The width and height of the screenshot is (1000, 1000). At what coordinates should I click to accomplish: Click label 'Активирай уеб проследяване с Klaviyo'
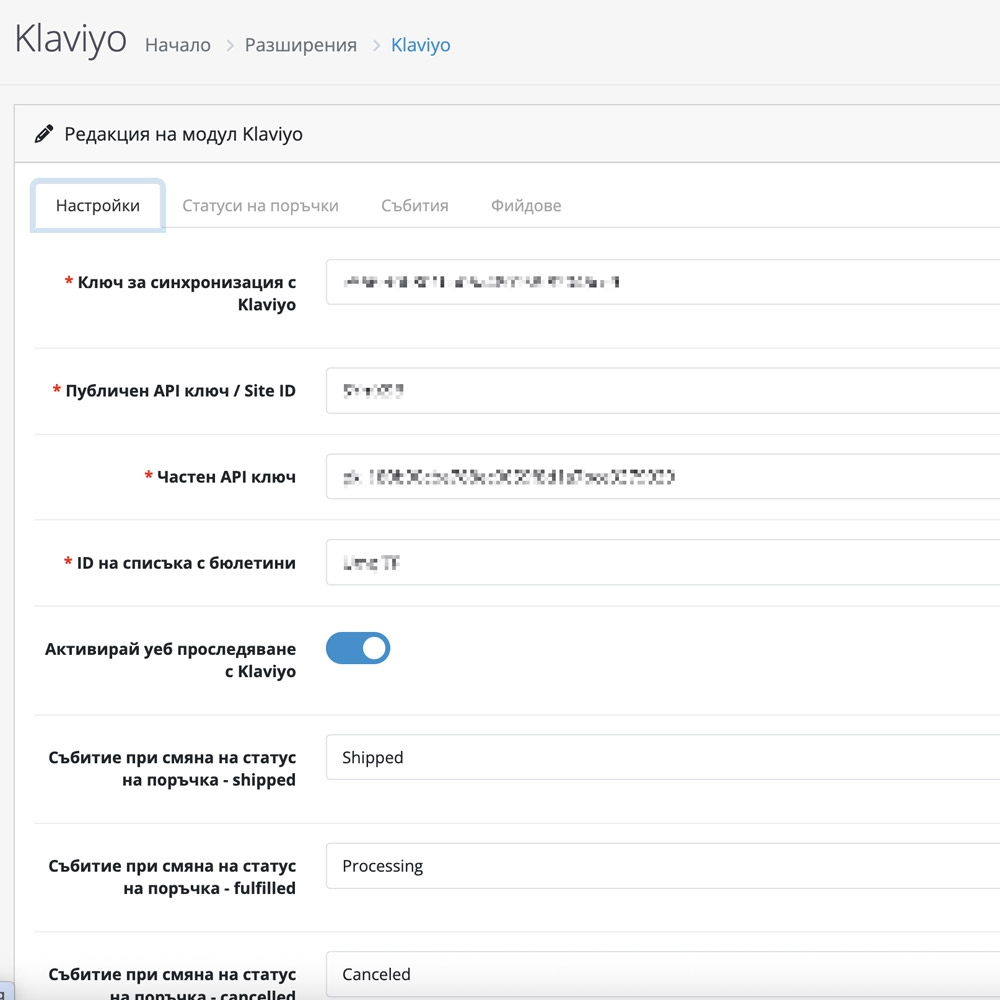coord(170,660)
